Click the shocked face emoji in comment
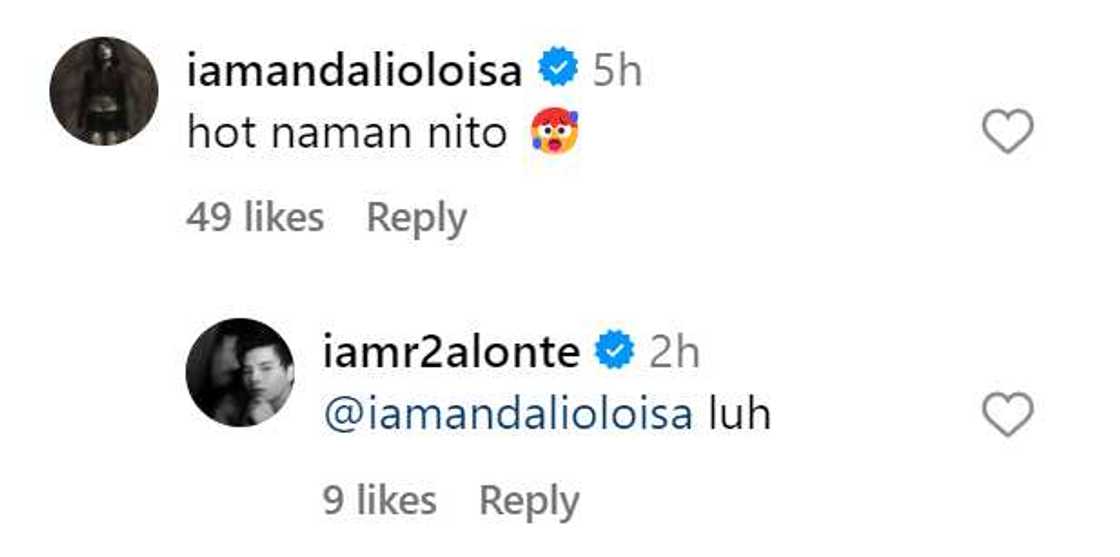The image size is (1120, 557). tap(554, 131)
